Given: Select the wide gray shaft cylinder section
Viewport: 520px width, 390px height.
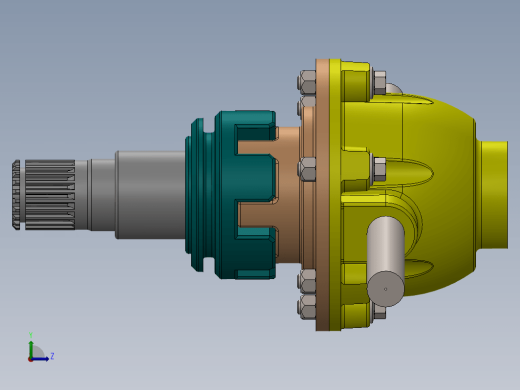Looking at the screenshot, I should (150, 195).
